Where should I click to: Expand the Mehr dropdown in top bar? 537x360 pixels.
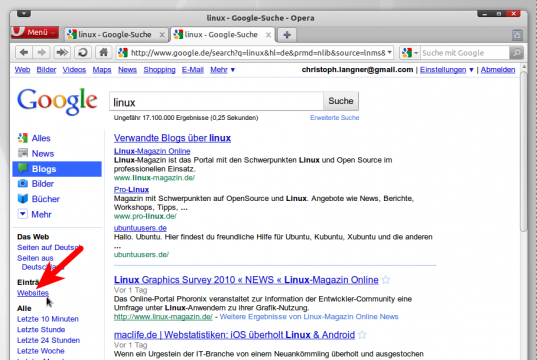[223, 70]
